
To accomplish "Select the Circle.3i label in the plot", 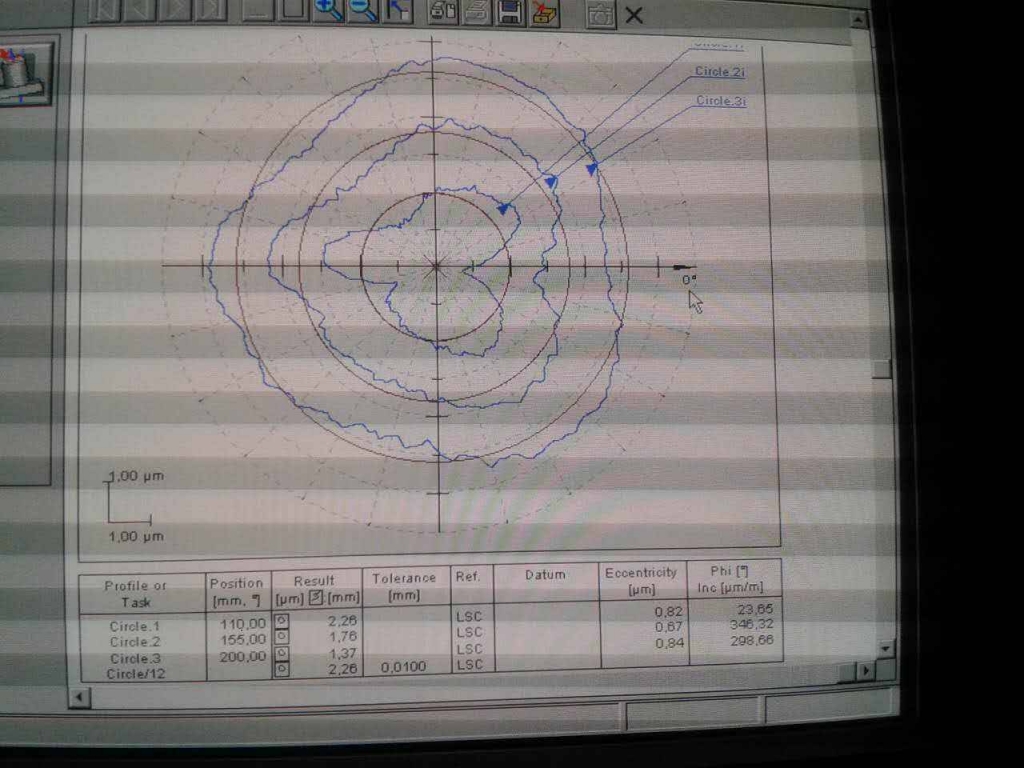I will [721, 101].
